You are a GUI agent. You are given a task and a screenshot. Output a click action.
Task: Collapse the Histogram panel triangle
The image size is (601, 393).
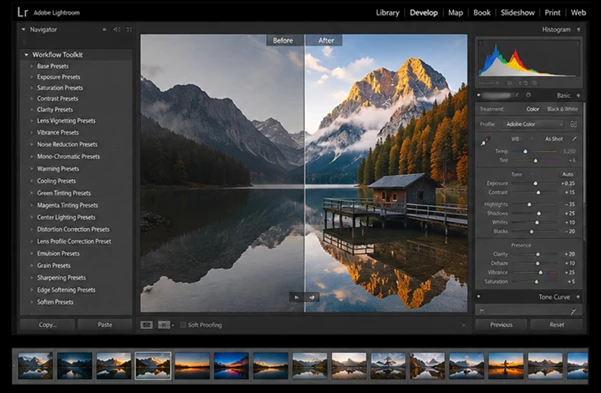coord(578,30)
